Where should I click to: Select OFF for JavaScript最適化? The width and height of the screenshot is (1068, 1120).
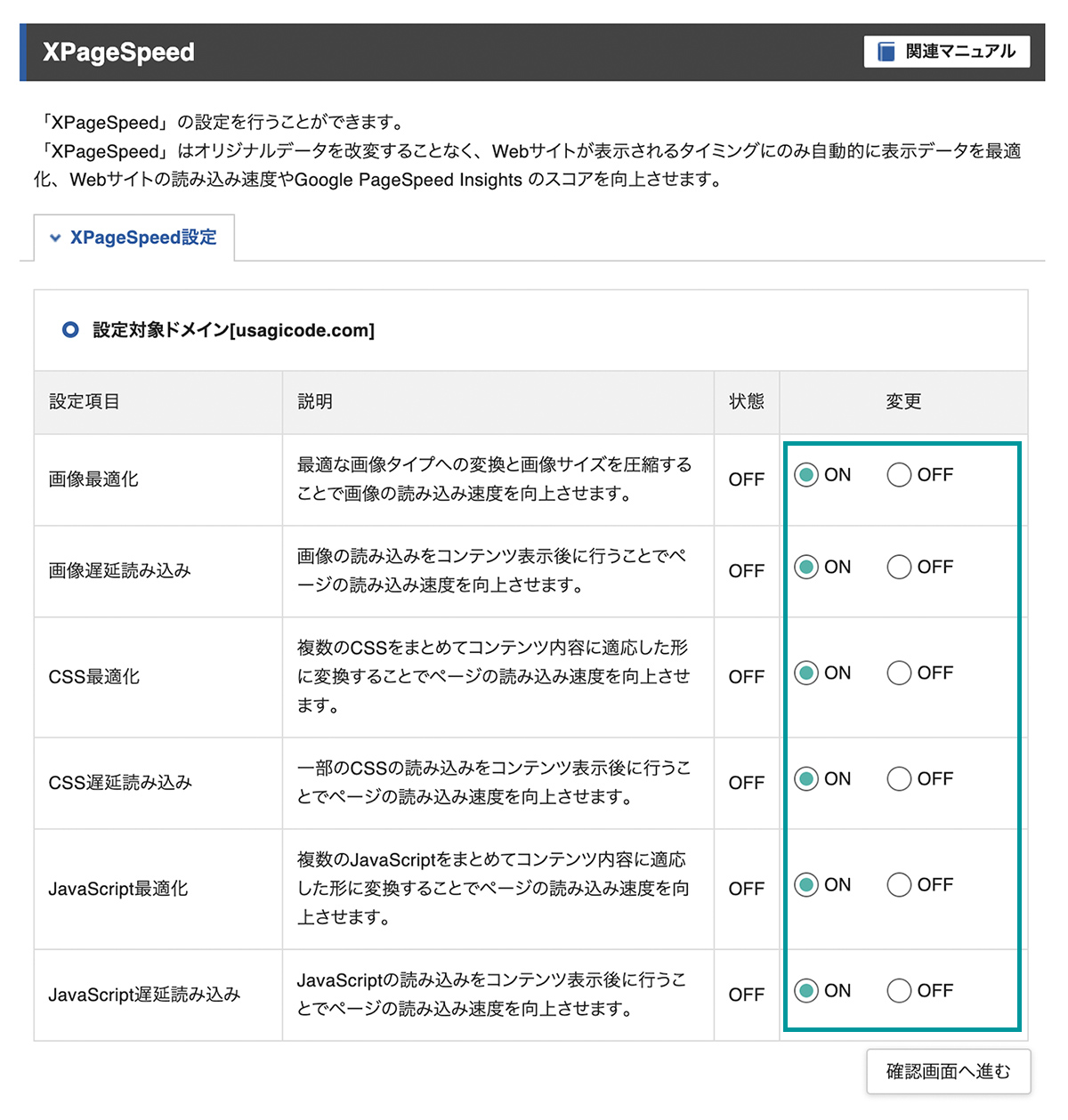coord(899,885)
